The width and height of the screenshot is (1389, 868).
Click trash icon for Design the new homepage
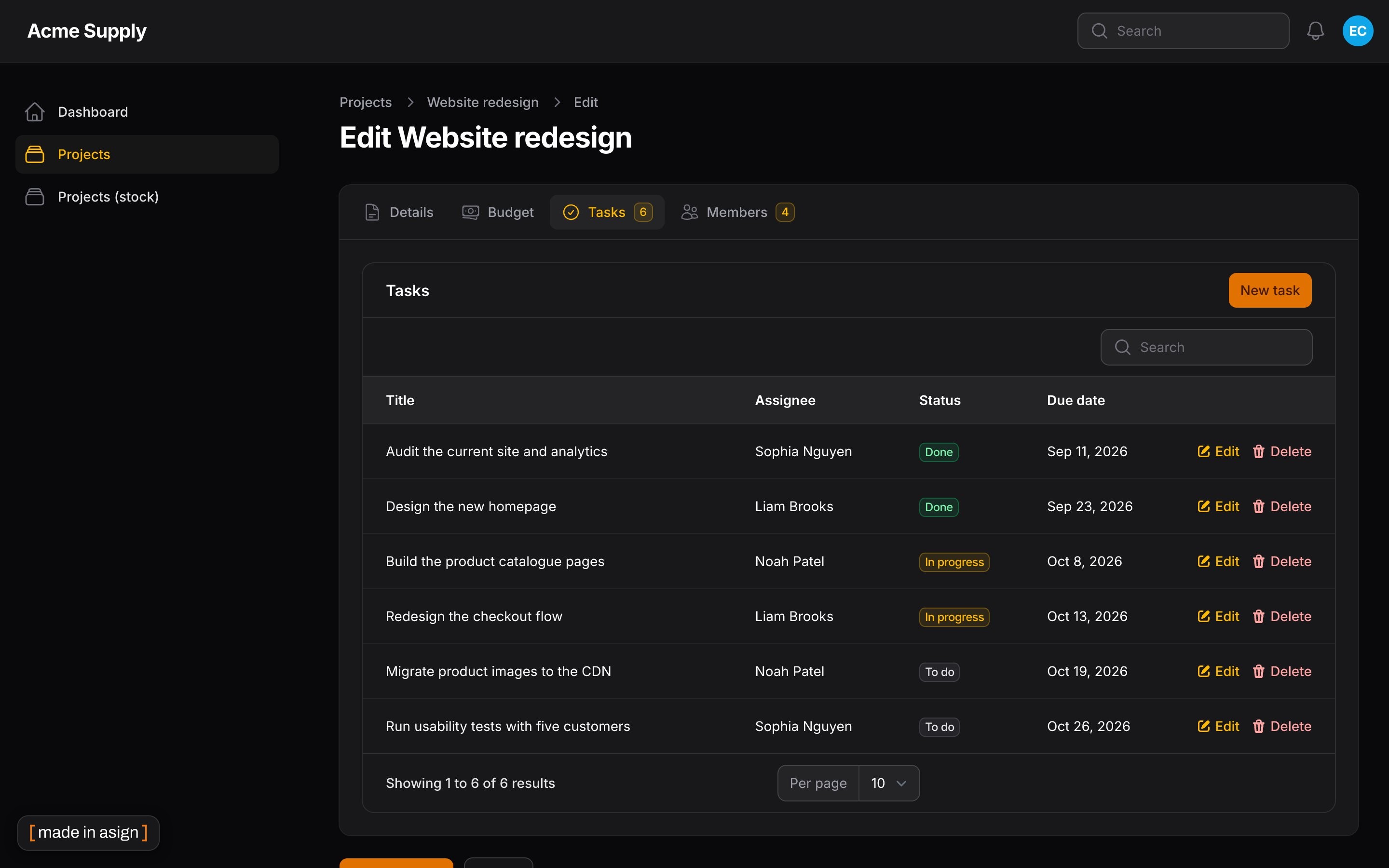pos(1258,506)
